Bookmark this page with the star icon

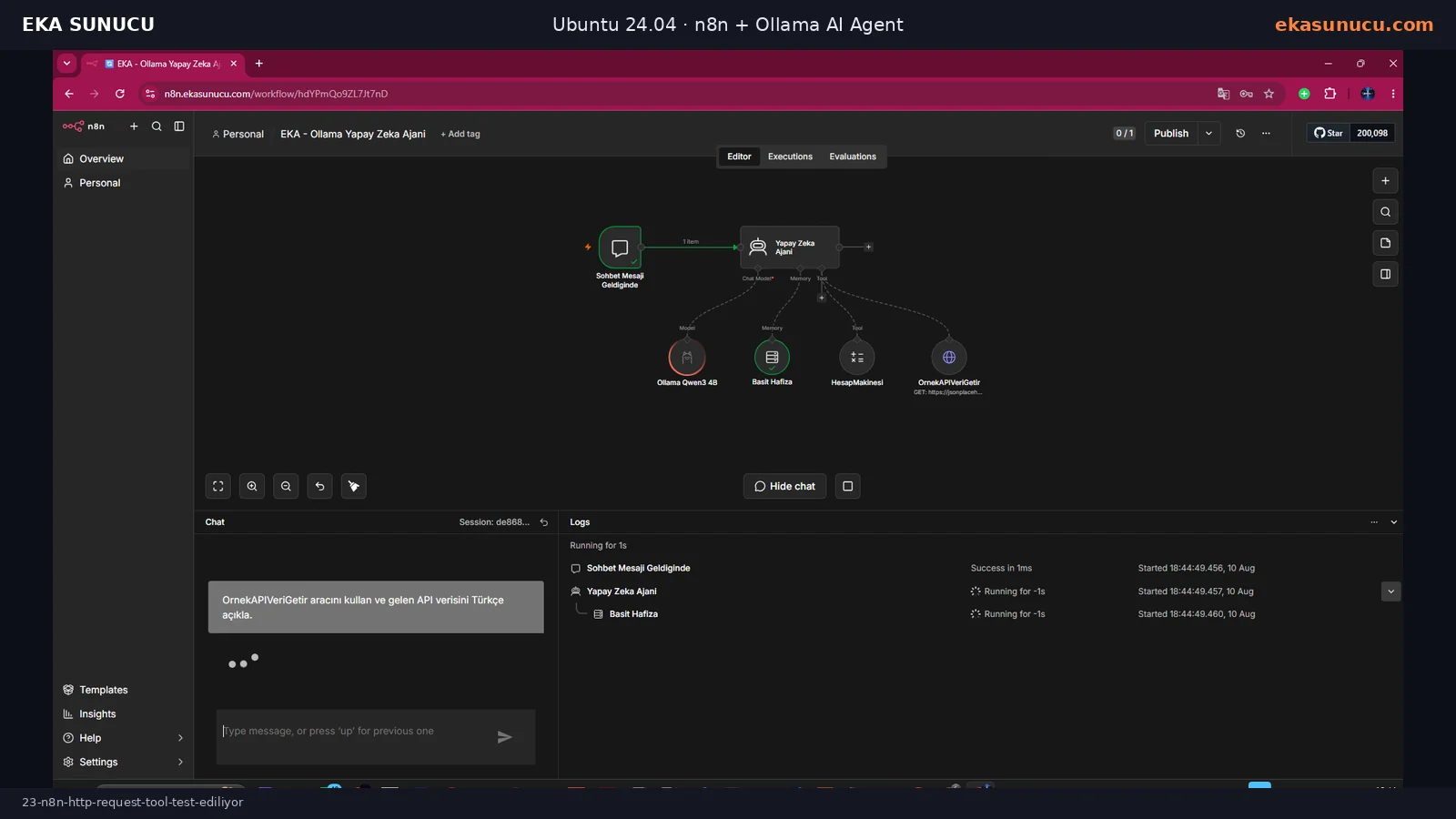[1269, 94]
